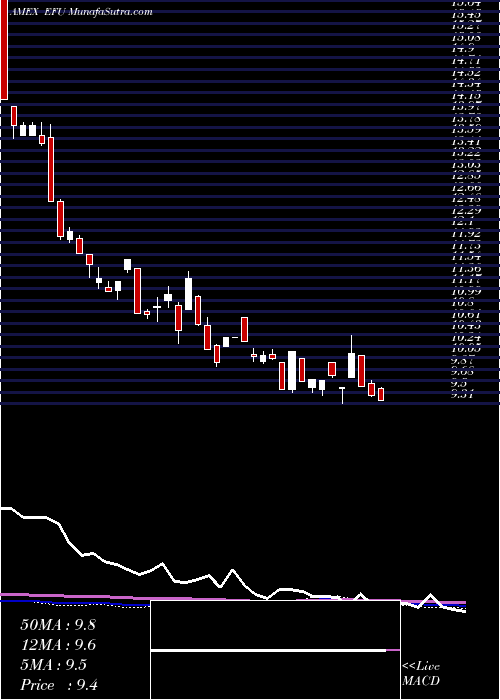Viewport: 500px width, 700px height.
Task: Click the <<Live MACD label
Action: pyautogui.click(x=421, y=674)
